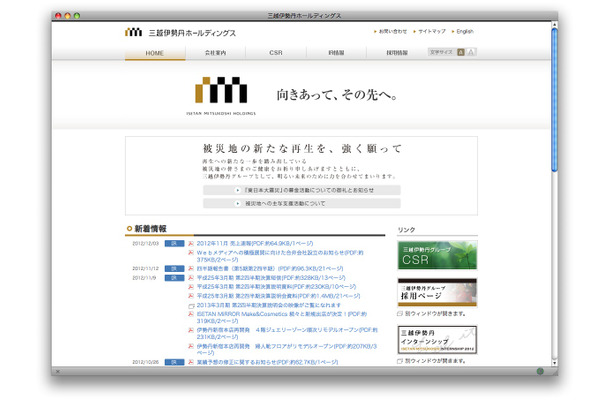Click blue category tag on 2012/10/26 row

(x=174, y=362)
